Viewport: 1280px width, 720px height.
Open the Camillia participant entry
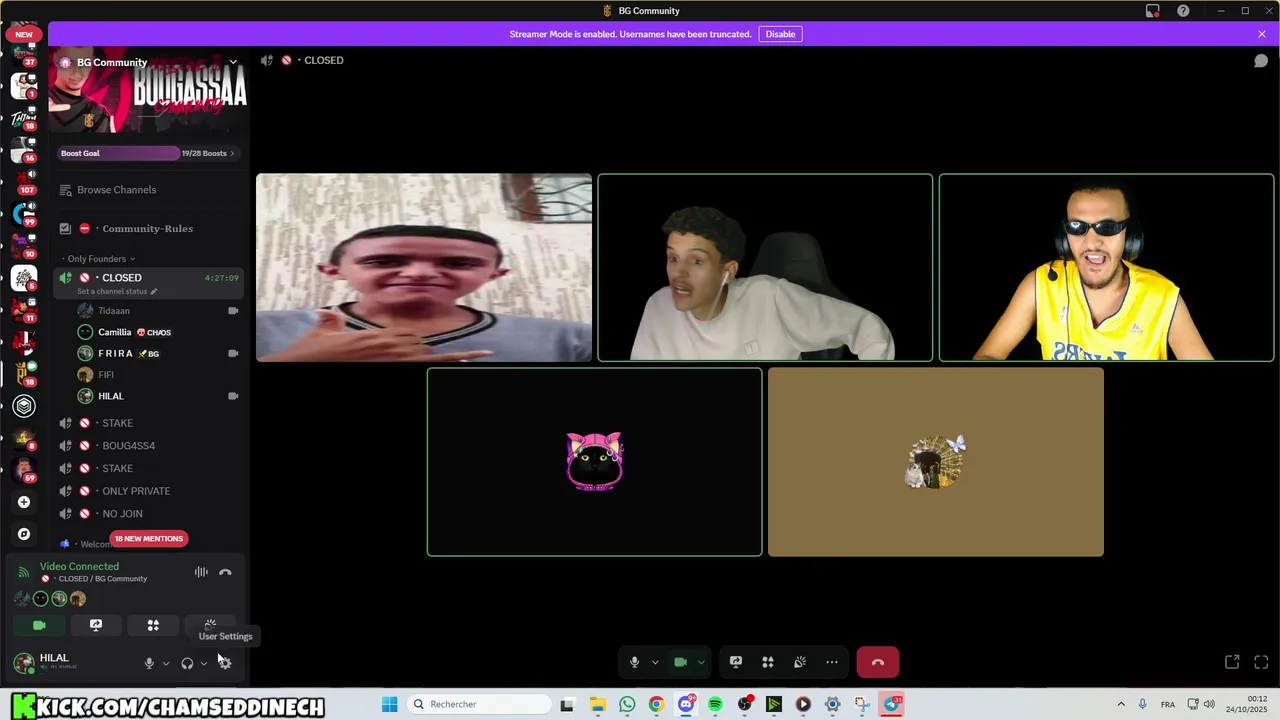[x=158, y=332]
